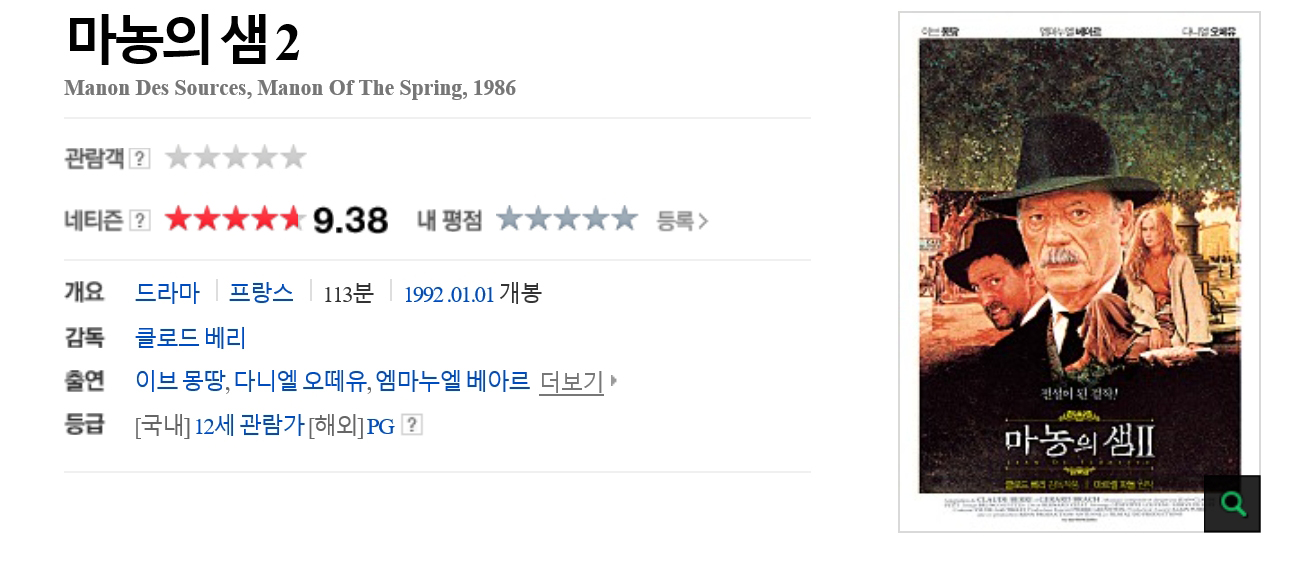The image size is (1291, 575).
Task: Open the 마농의 샘 II movie poster
Action: click(1078, 265)
